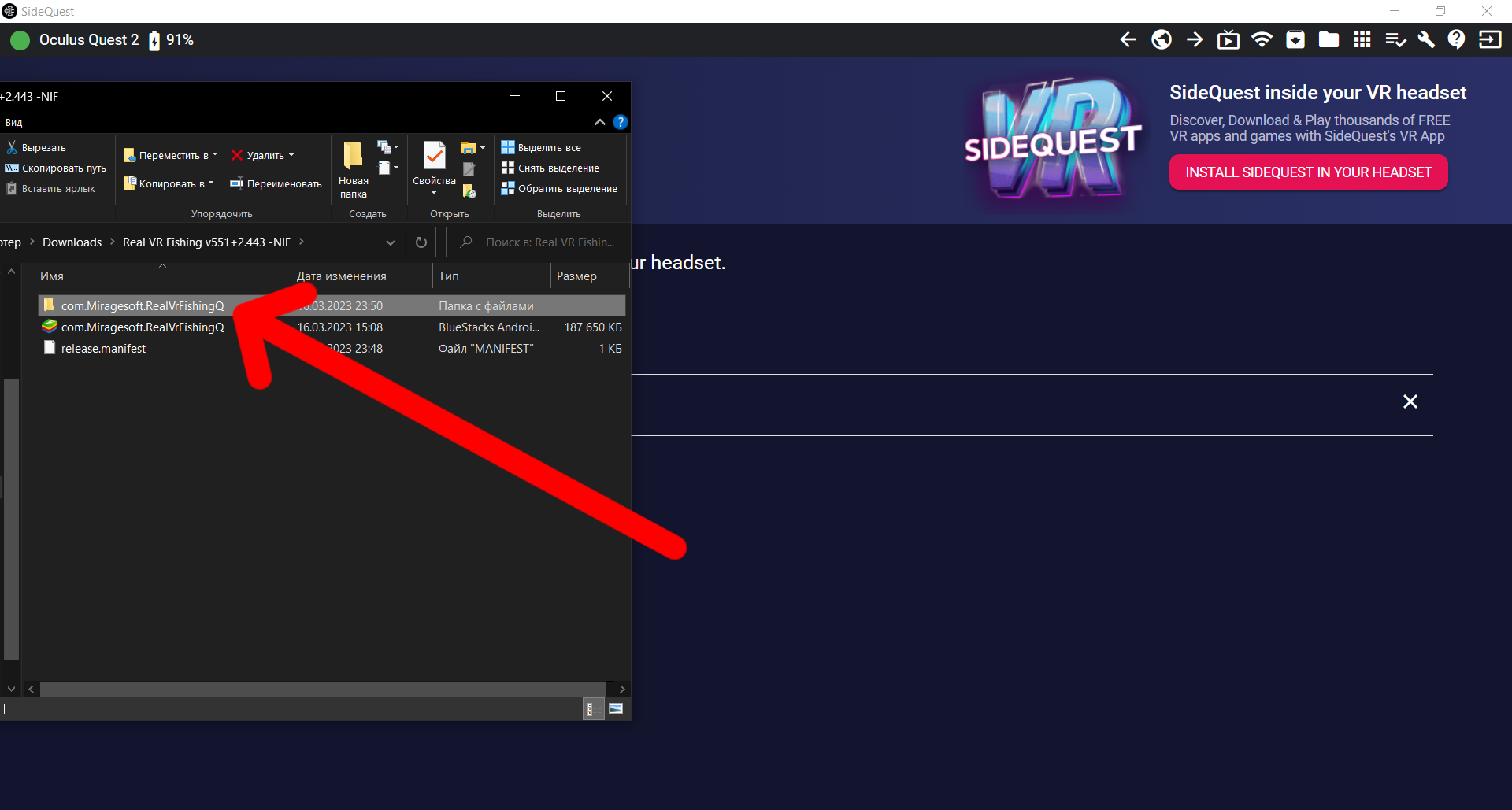The width and height of the screenshot is (1512, 810).
Task: Open headset file manager folder icon
Action: tap(1329, 40)
